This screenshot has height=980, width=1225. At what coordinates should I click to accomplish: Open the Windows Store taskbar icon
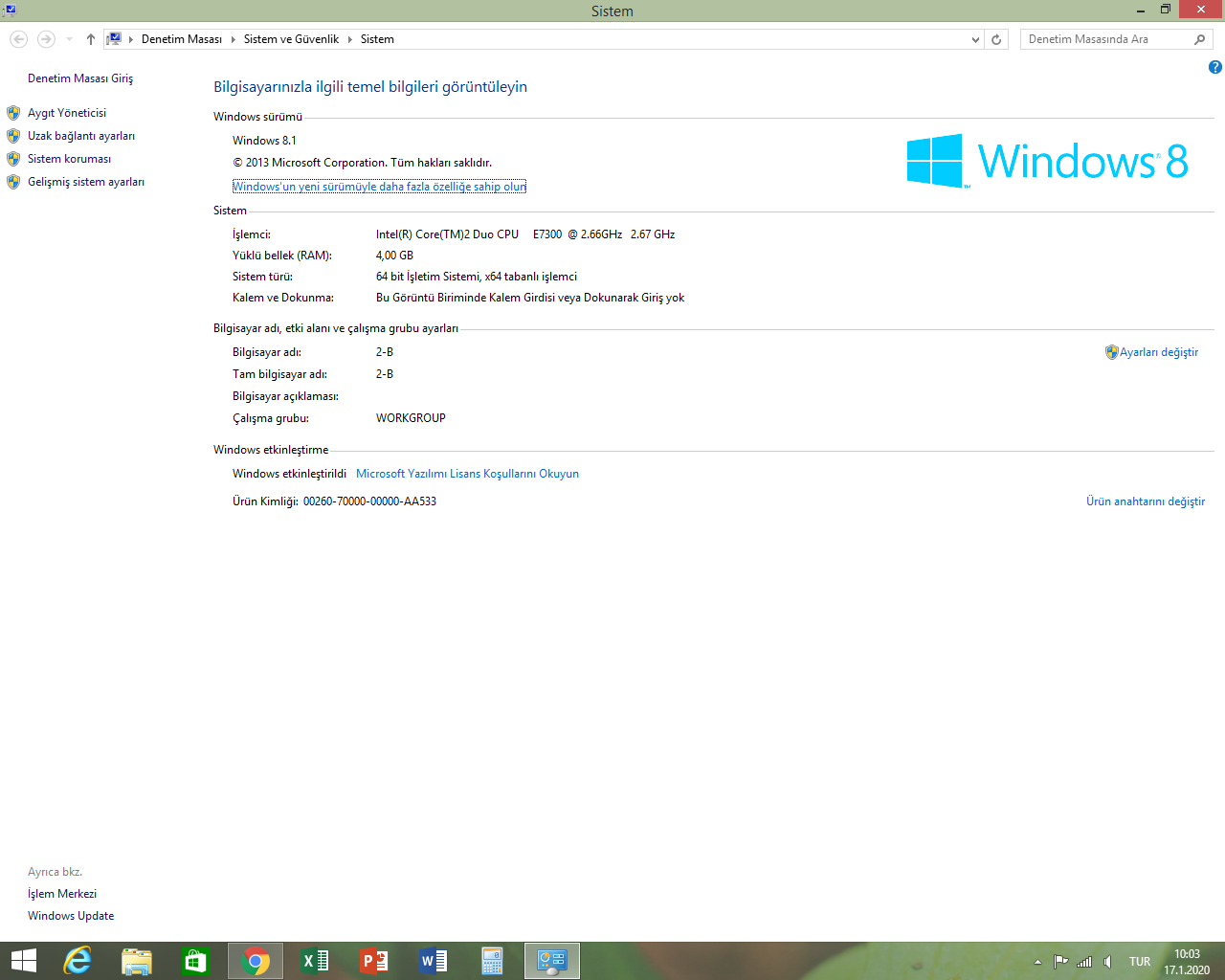tap(196, 961)
